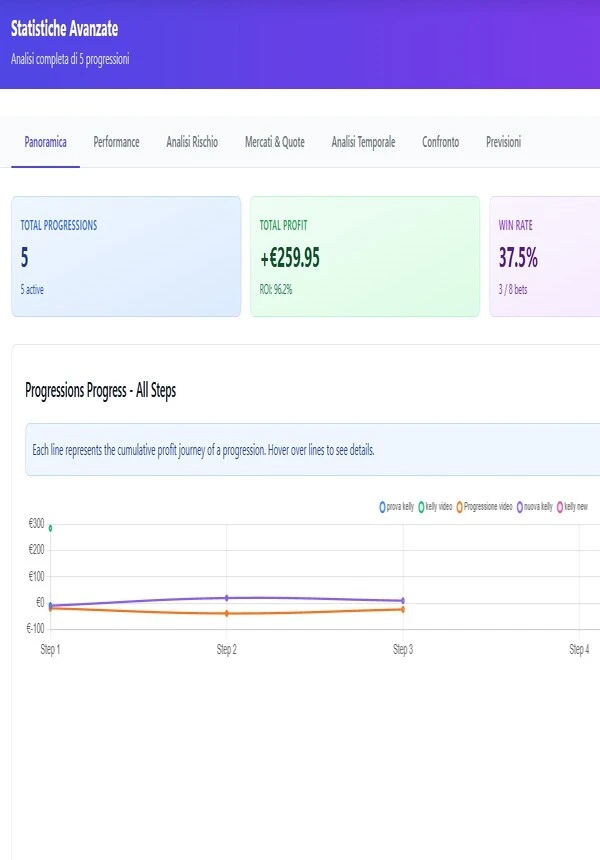The image size is (600, 860).
Task: Select the Total Profit stat card
Action: [x=364, y=256]
